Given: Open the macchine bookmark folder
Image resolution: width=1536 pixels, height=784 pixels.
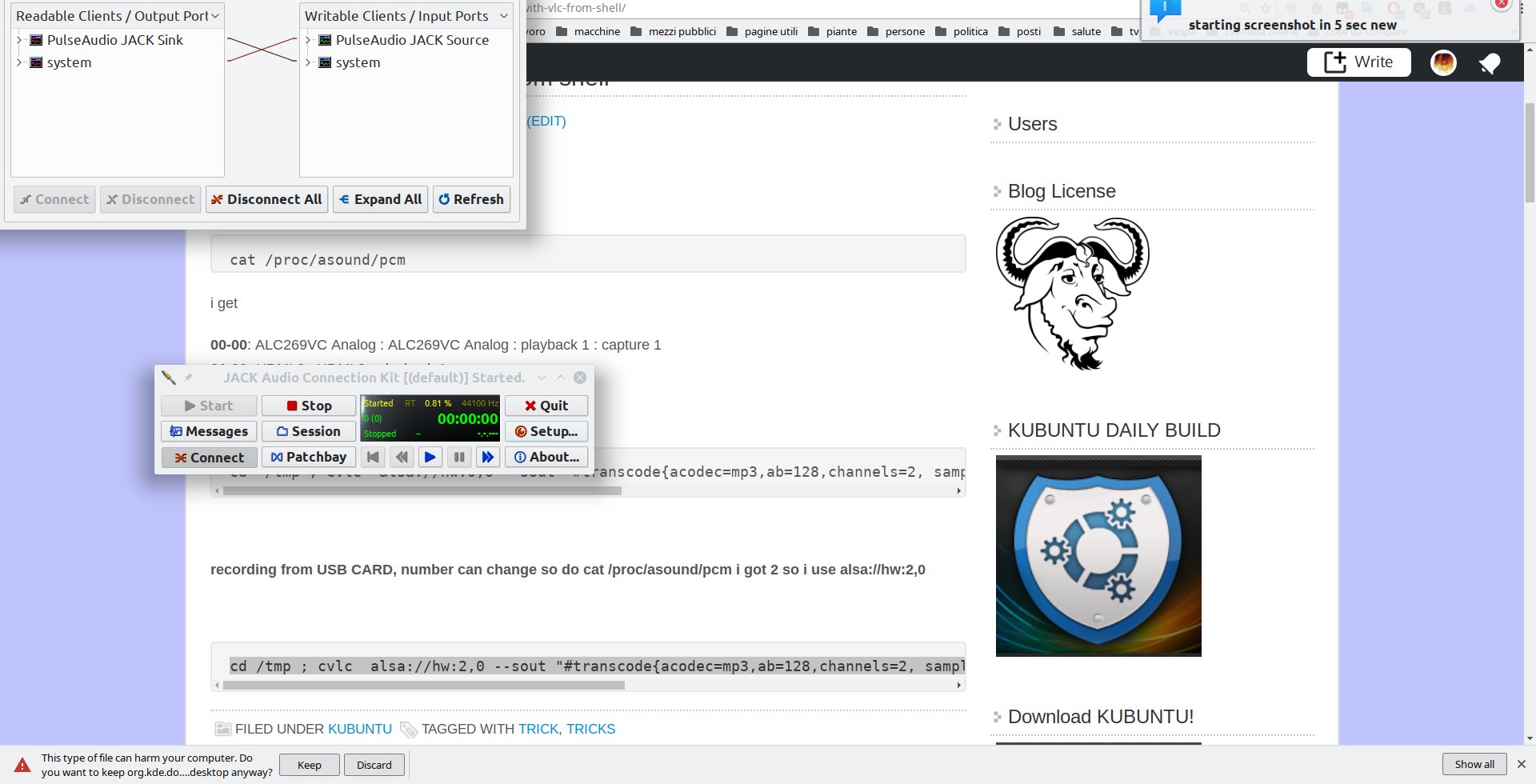Looking at the screenshot, I should tap(588, 31).
